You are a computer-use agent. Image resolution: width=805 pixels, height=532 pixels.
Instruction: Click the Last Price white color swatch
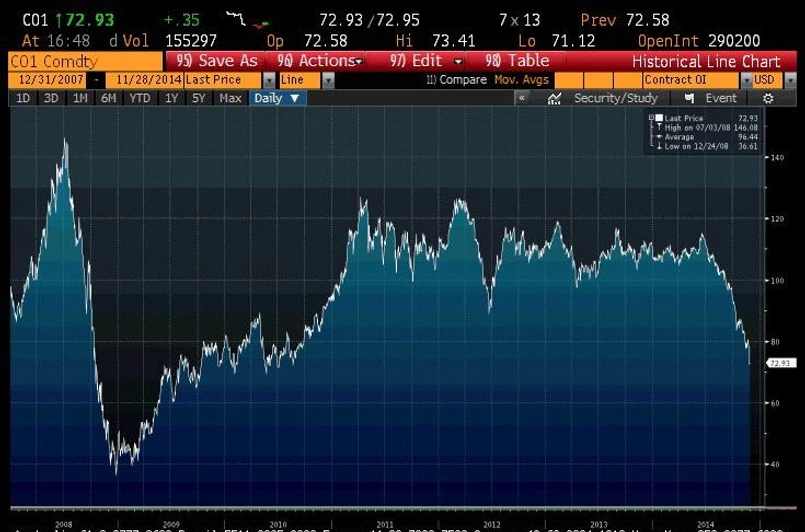659,118
